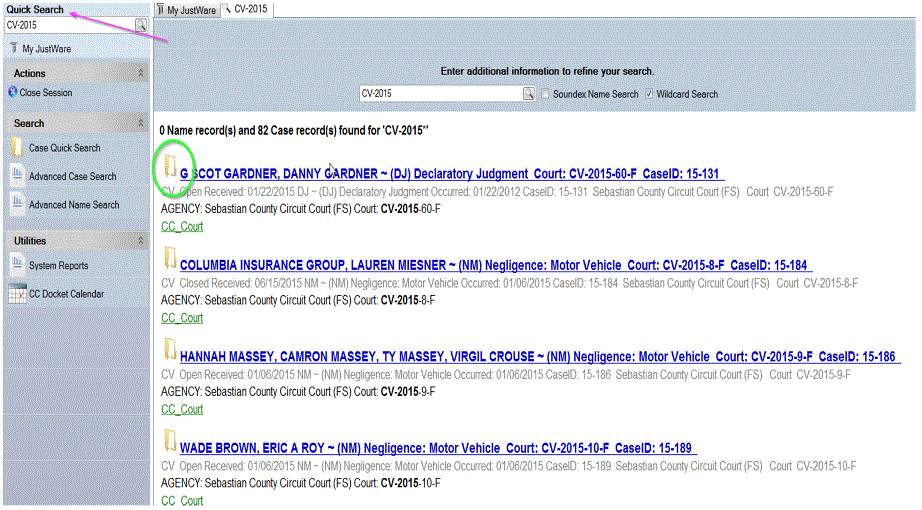Launch System Reports from Utilities

click(x=58, y=266)
